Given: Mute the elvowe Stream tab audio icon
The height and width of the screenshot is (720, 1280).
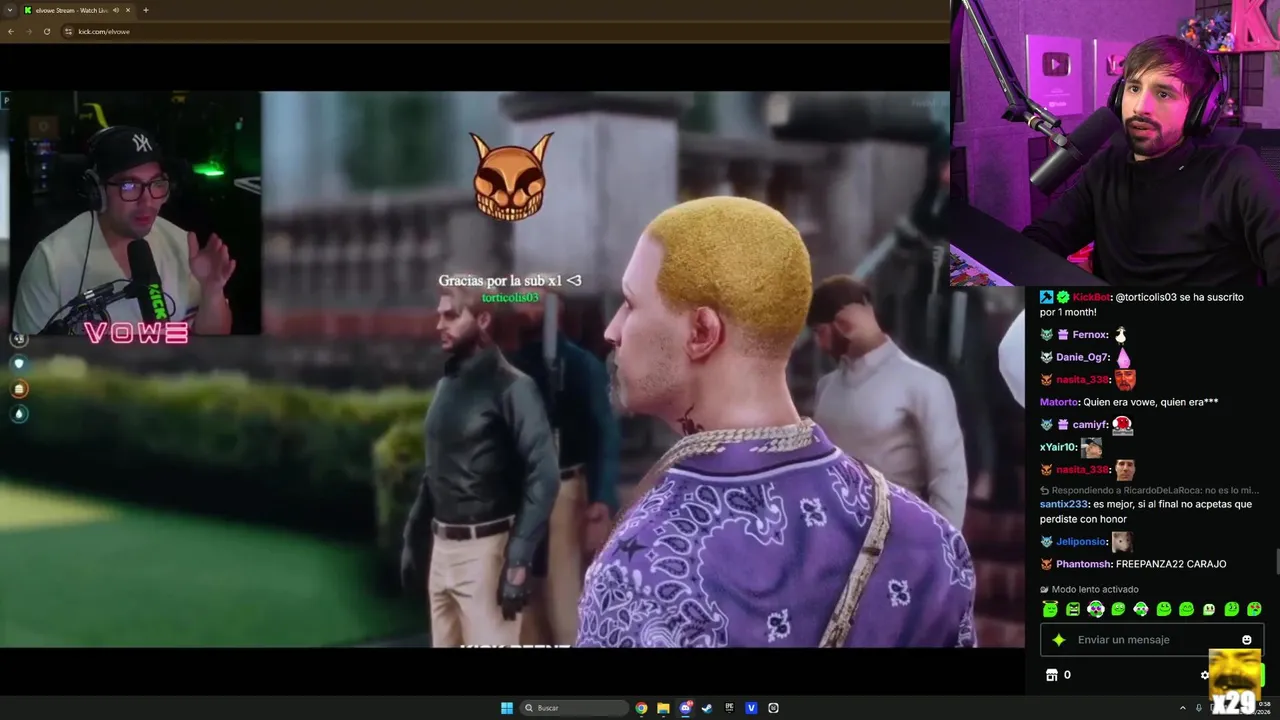Looking at the screenshot, I should pos(116,10).
